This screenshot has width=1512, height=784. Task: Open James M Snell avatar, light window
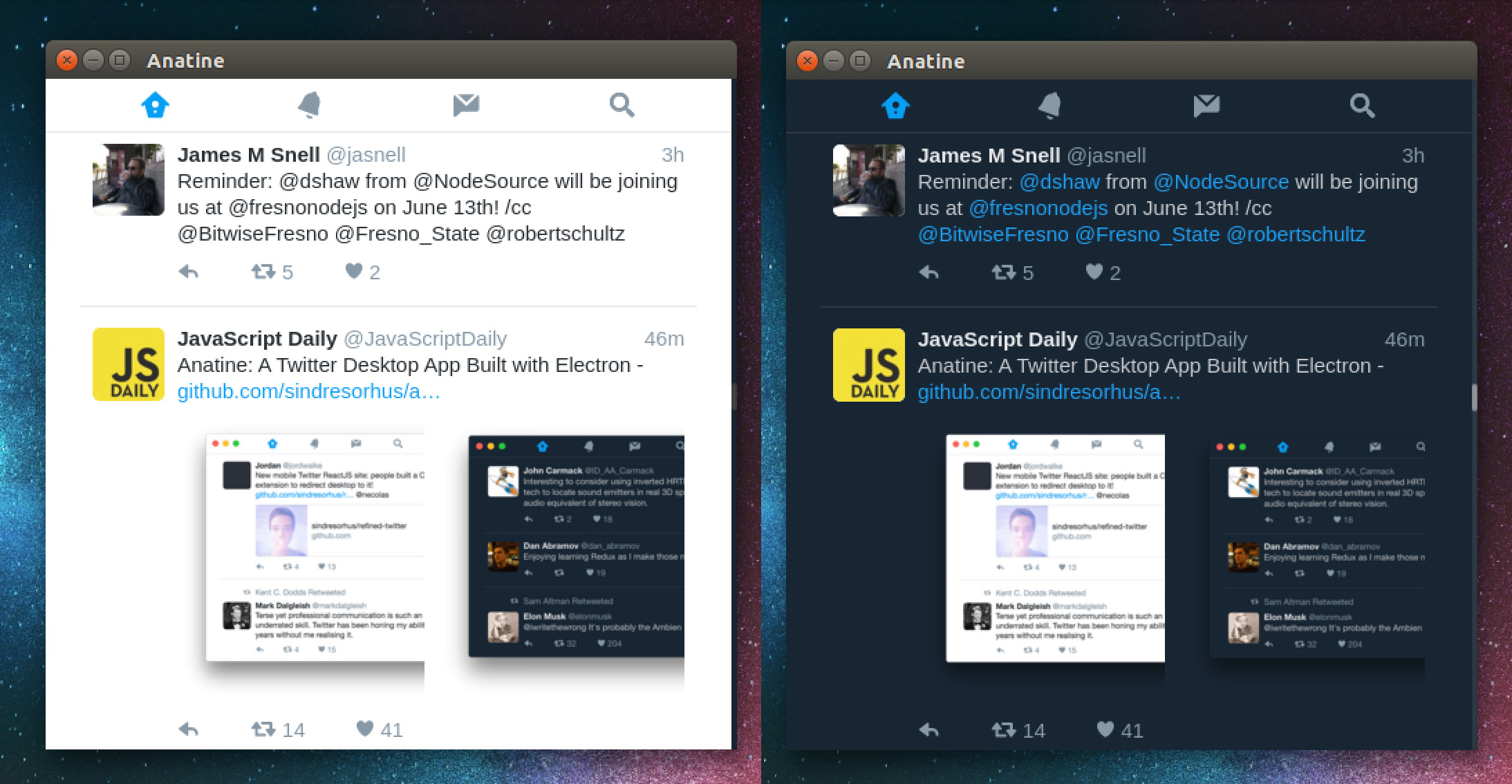point(129,180)
